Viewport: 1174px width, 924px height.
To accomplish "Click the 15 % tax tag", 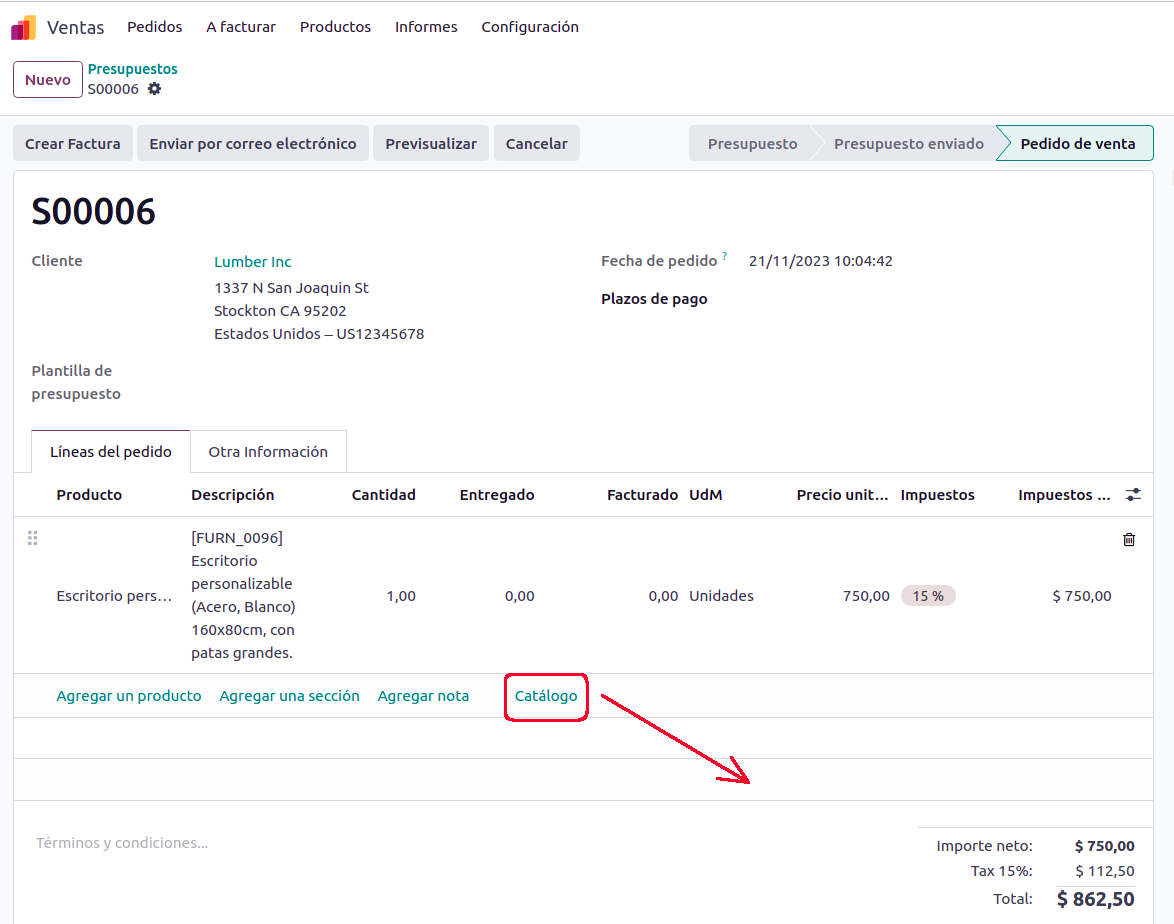I will point(928,596).
